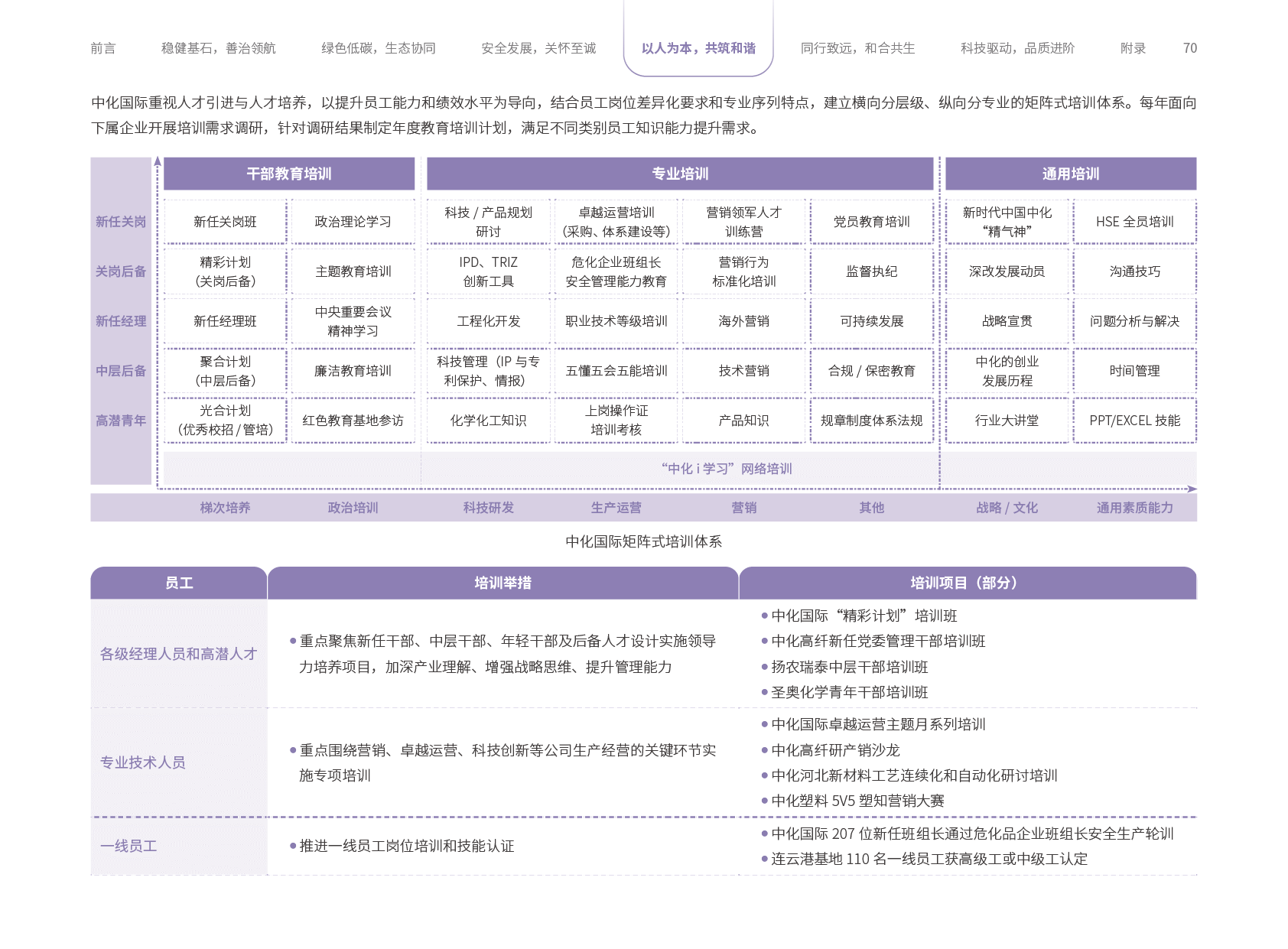The width and height of the screenshot is (1288, 949).
Task: Click the PPT/EXCEL 技能 cell
Action: [1134, 421]
